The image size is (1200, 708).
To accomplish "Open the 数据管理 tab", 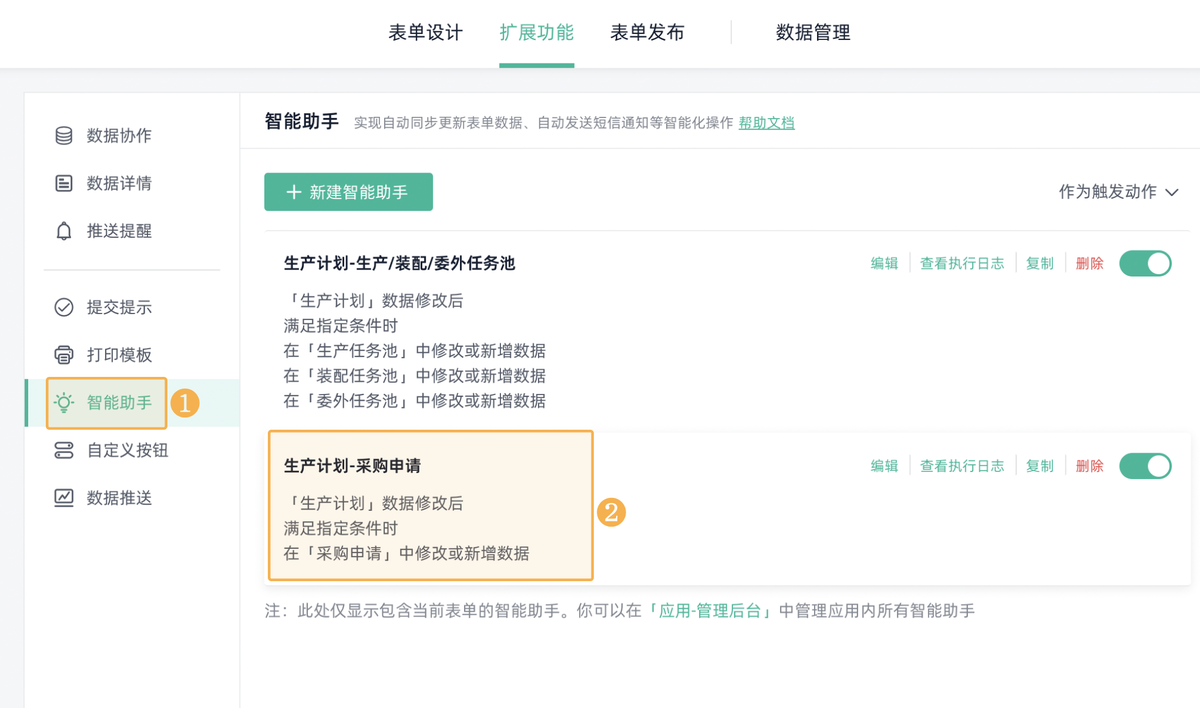I will [813, 33].
